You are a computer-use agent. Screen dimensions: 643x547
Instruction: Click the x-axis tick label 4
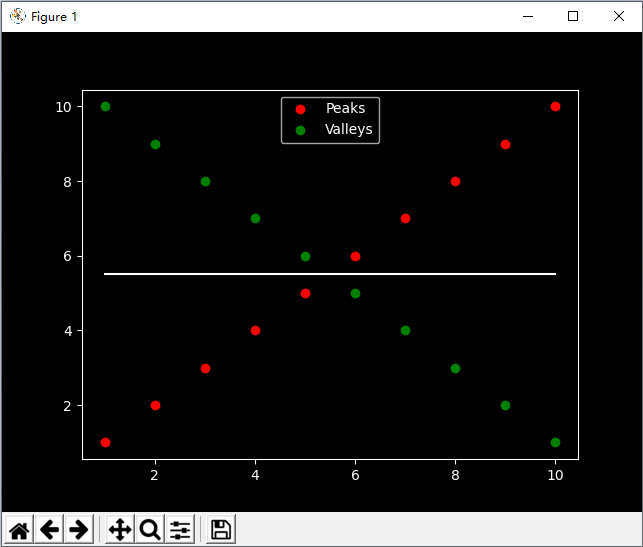coord(255,475)
